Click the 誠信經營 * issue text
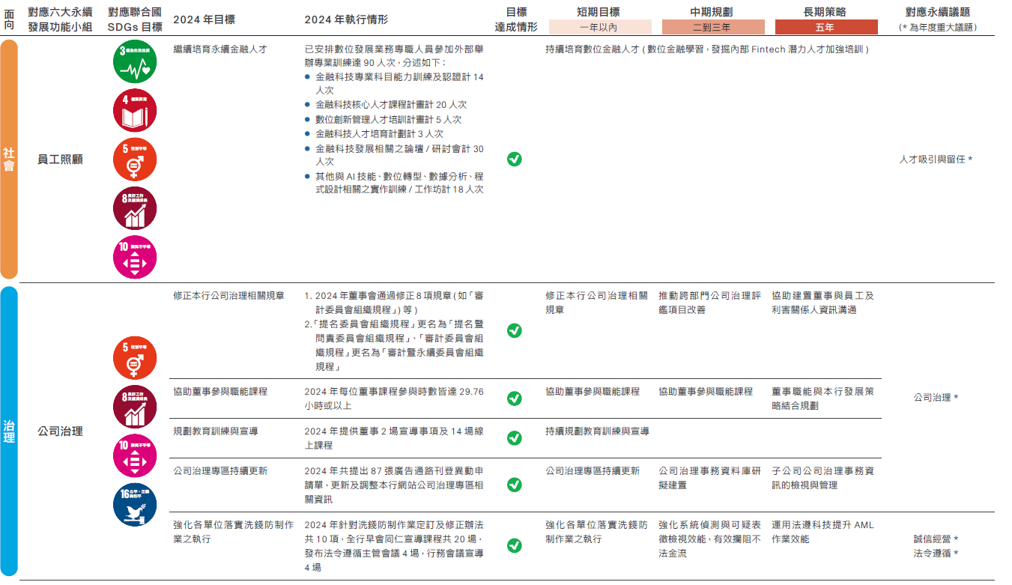Viewport: 1012px width, 585px height. [x=936, y=539]
